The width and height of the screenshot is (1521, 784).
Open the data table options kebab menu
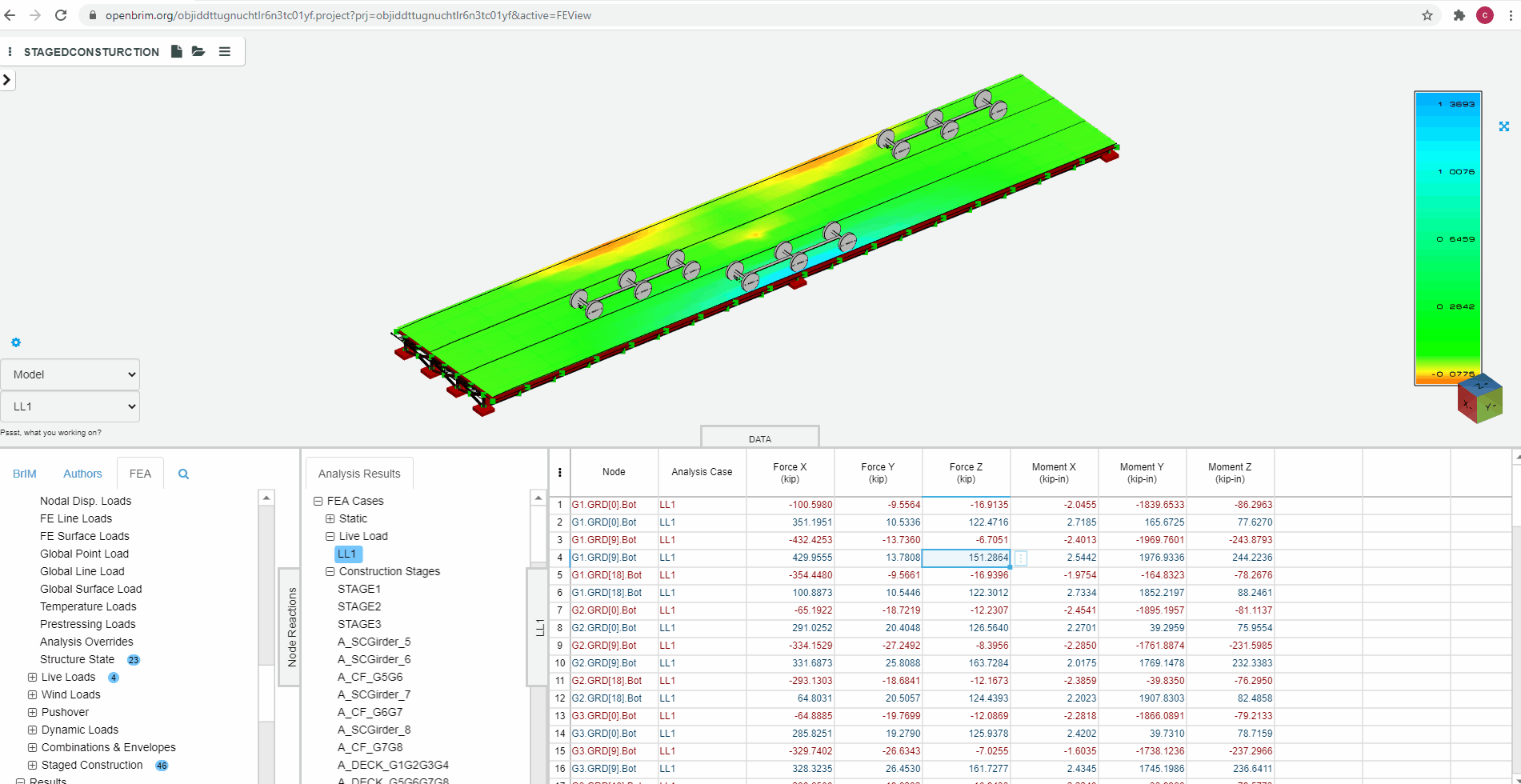559,472
